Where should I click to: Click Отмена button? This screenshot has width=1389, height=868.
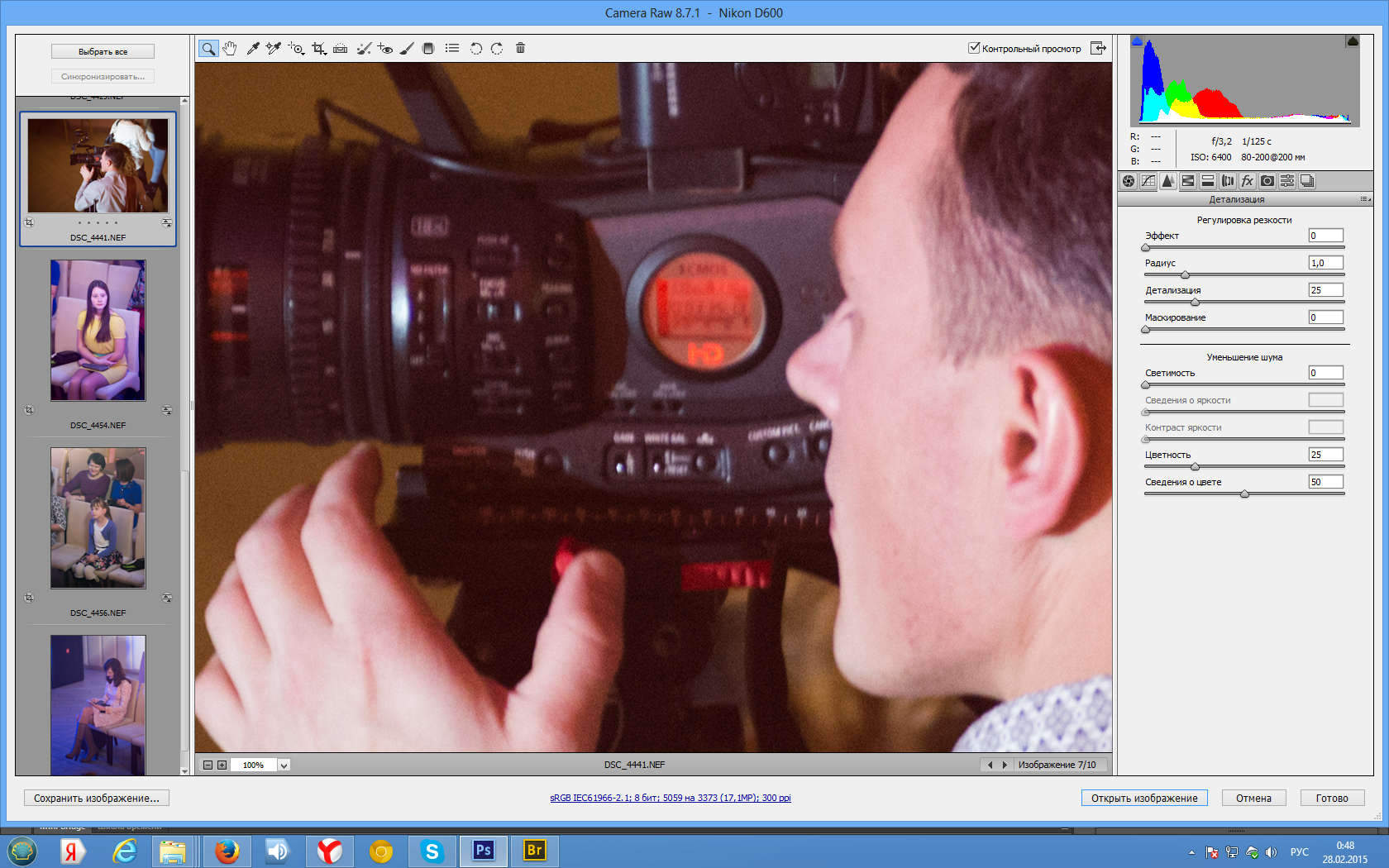point(1253,798)
